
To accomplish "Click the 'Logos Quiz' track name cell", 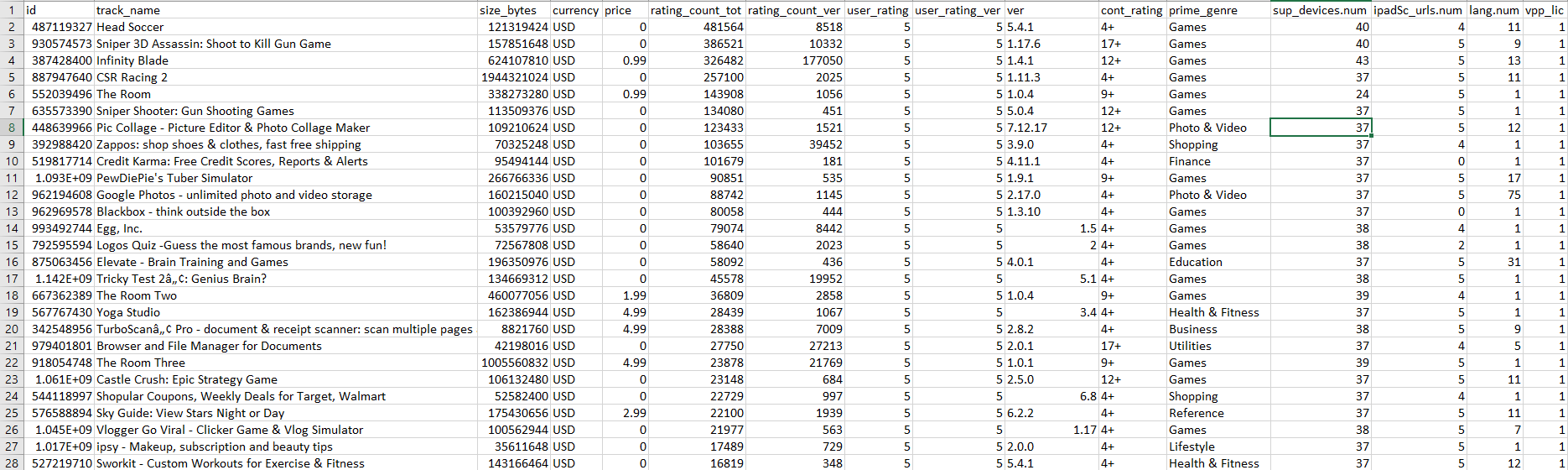I will click(285, 245).
